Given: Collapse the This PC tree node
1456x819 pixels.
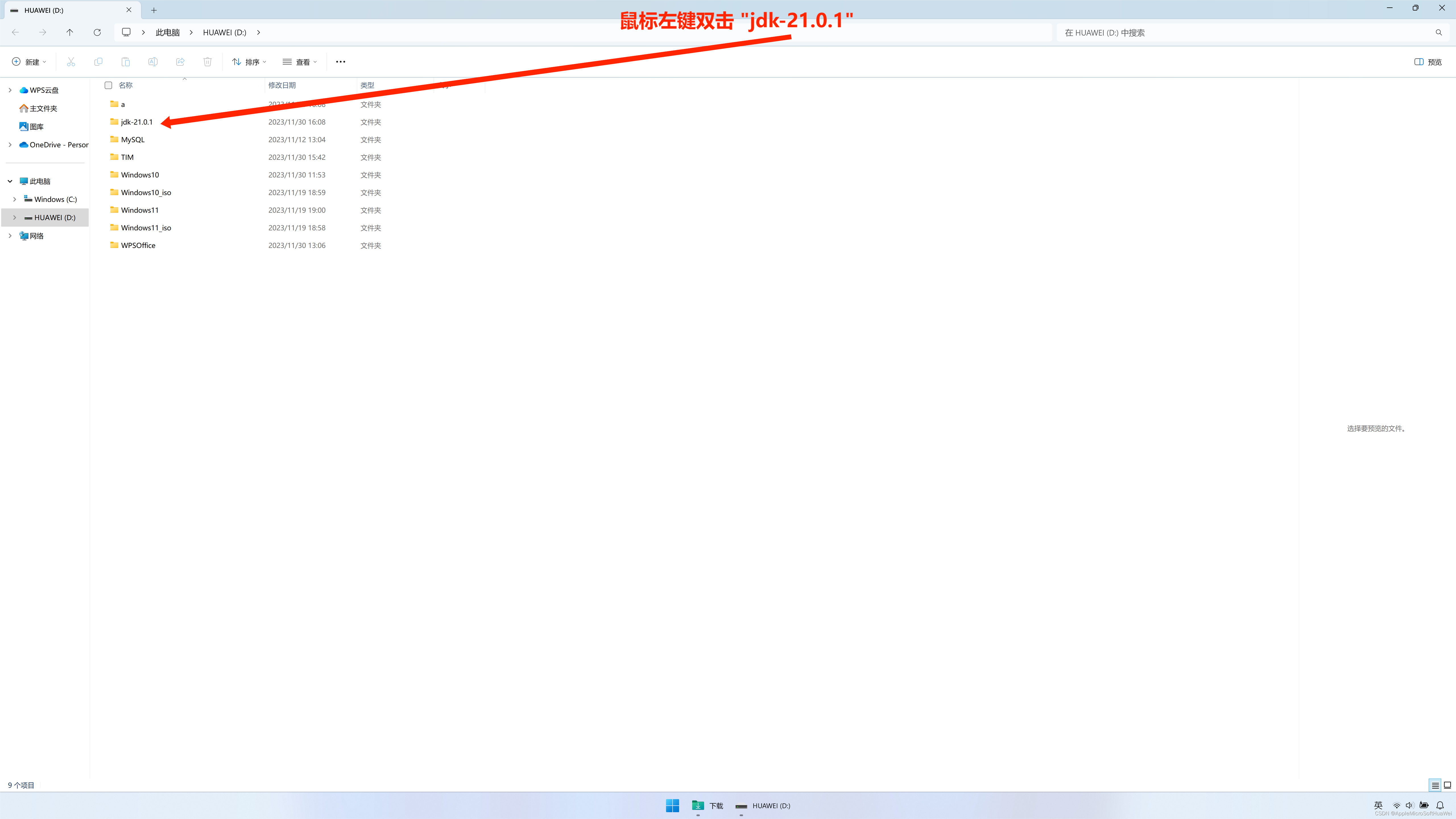Looking at the screenshot, I should (x=10, y=181).
